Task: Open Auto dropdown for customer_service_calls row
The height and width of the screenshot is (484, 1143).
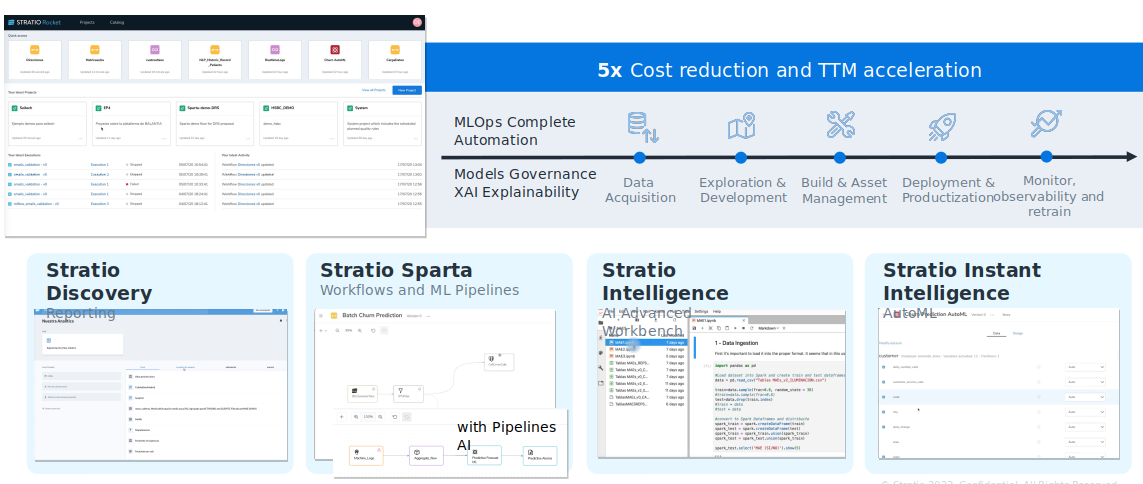Action: (x=1085, y=382)
